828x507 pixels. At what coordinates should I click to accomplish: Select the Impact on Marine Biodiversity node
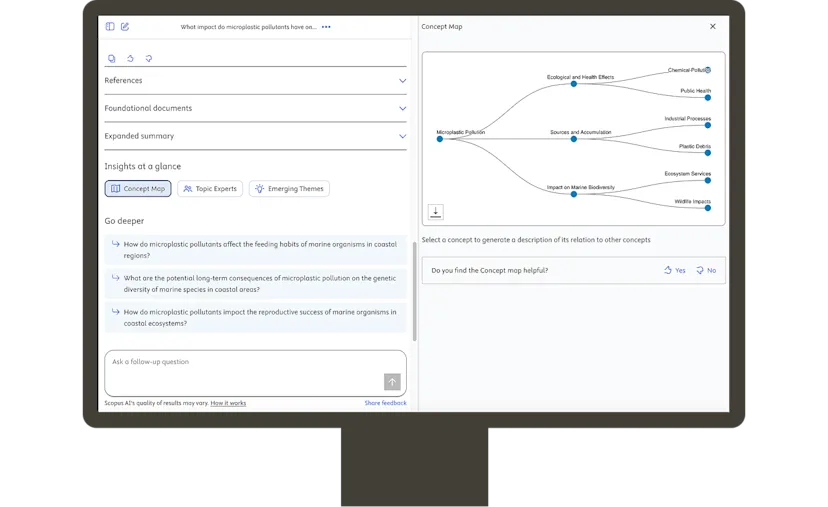pos(573,194)
